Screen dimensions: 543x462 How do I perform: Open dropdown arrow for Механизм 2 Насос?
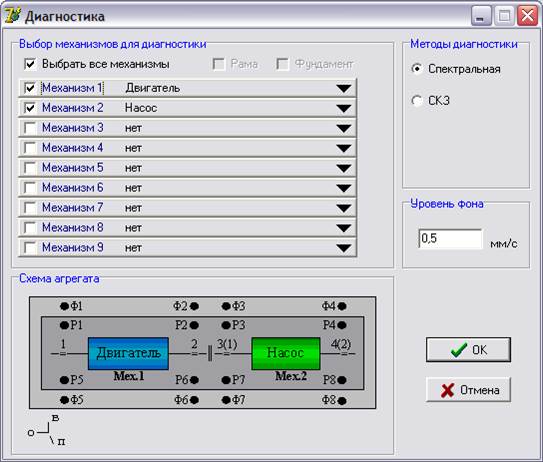[344, 109]
